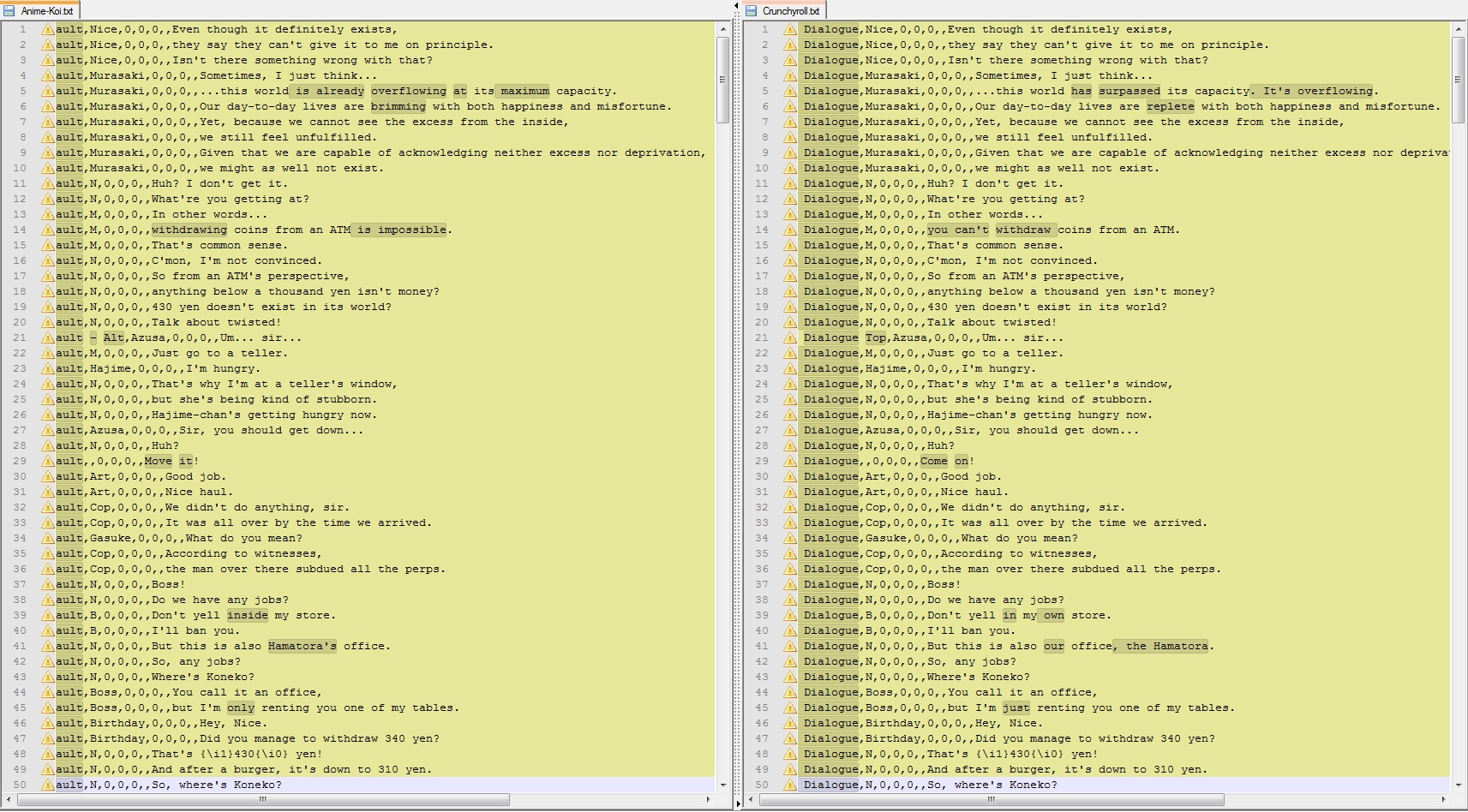The height and width of the screenshot is (812, 1468).
Task: Click the warning icon on line 39 in Anime-Koi pane
Action: pyautogui.click(x=48, y=615)
